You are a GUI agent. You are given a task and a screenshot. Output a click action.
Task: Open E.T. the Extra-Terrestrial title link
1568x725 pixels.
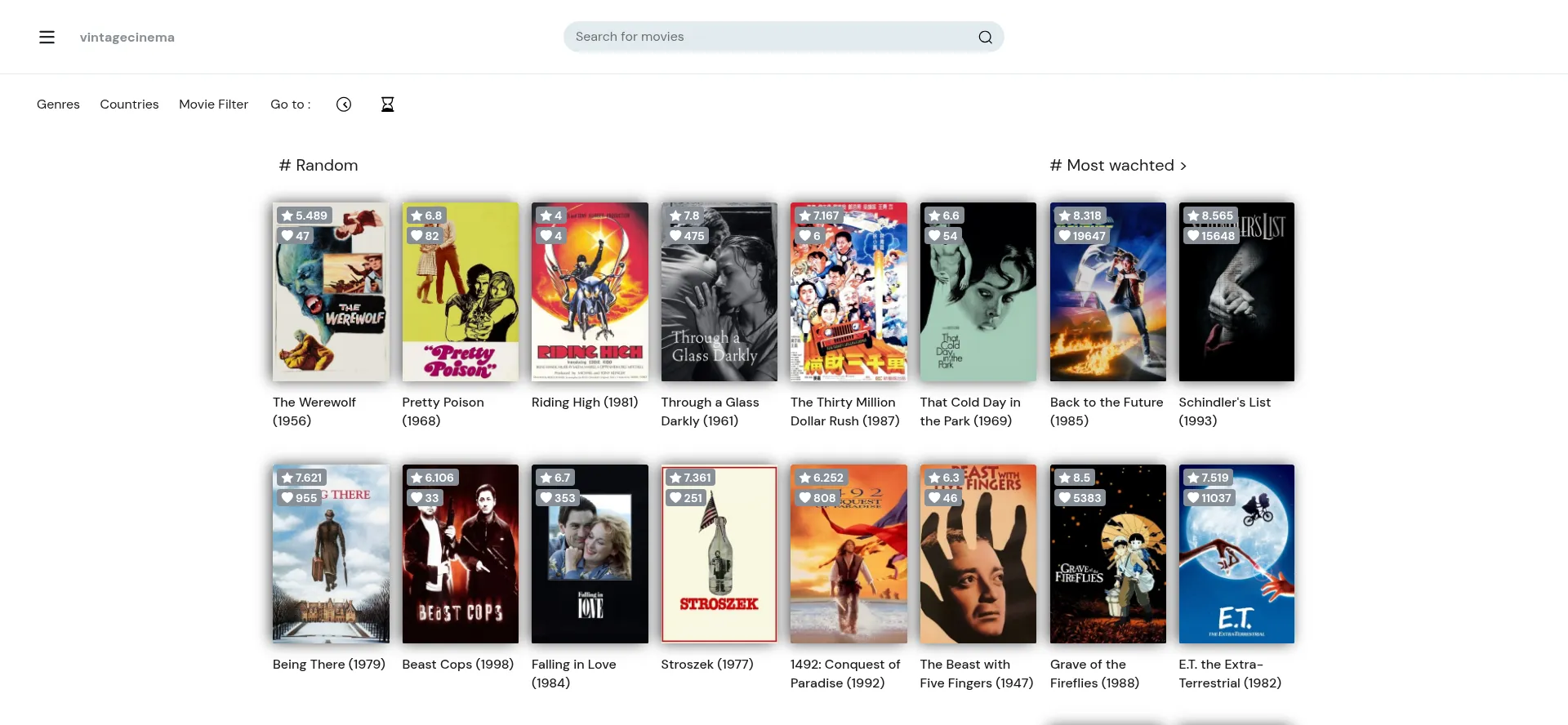coord(1230,674)
